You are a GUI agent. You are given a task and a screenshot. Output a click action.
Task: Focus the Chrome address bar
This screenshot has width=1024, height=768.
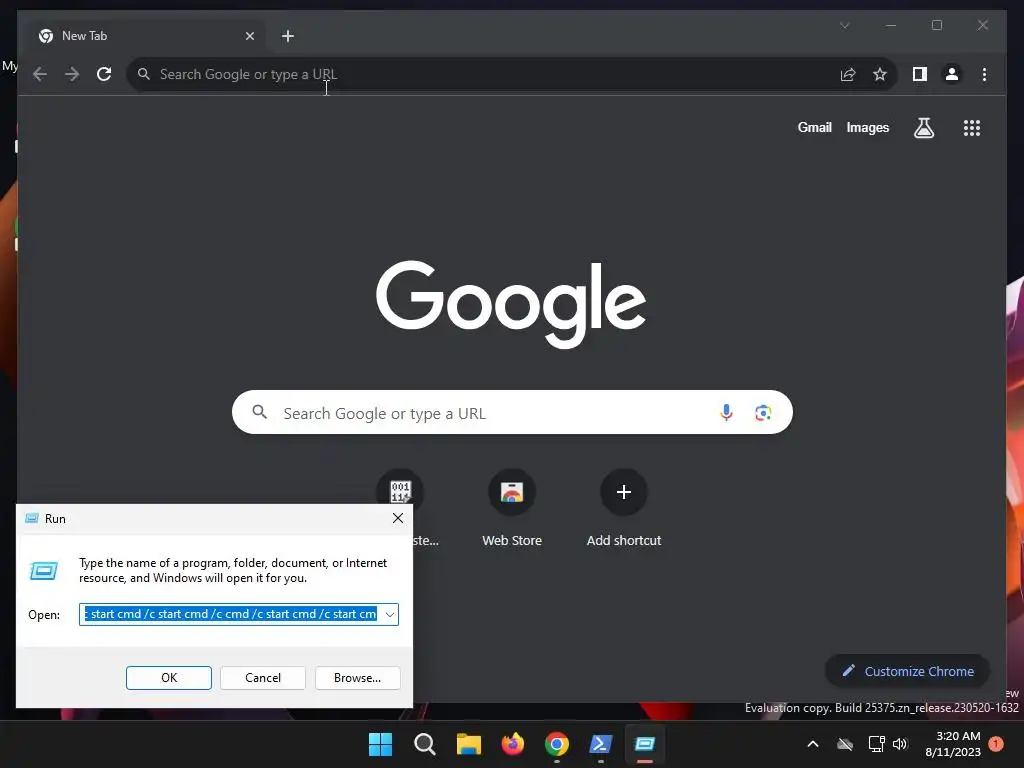point(483,74)
